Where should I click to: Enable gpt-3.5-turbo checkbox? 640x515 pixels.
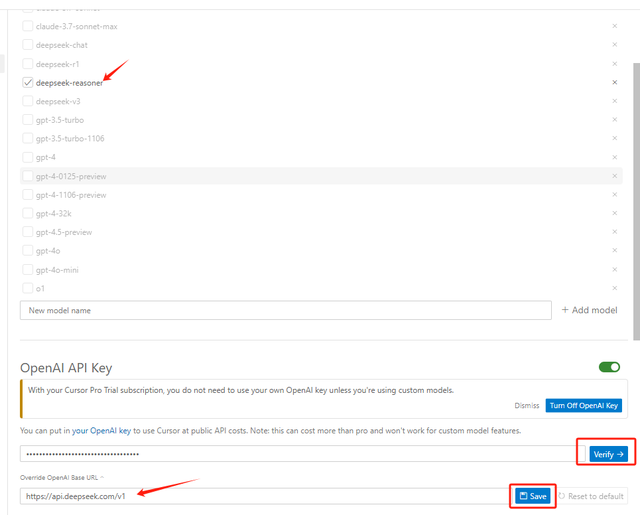coord(27,120)
